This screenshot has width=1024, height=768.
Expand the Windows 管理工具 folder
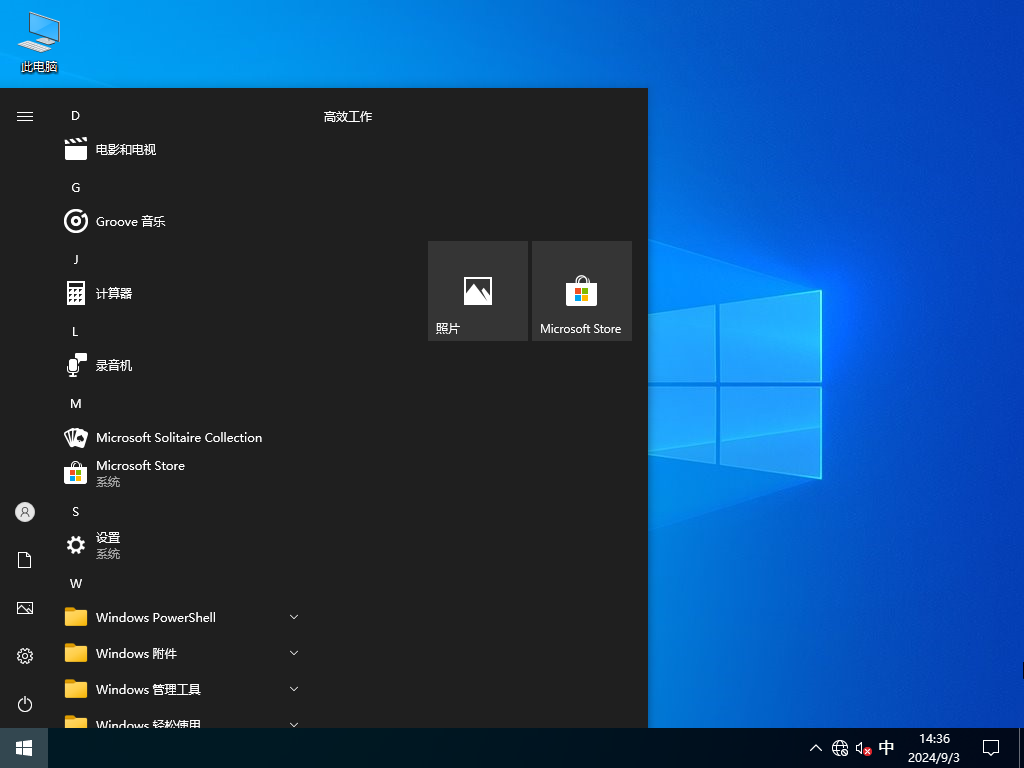point(147,689)
